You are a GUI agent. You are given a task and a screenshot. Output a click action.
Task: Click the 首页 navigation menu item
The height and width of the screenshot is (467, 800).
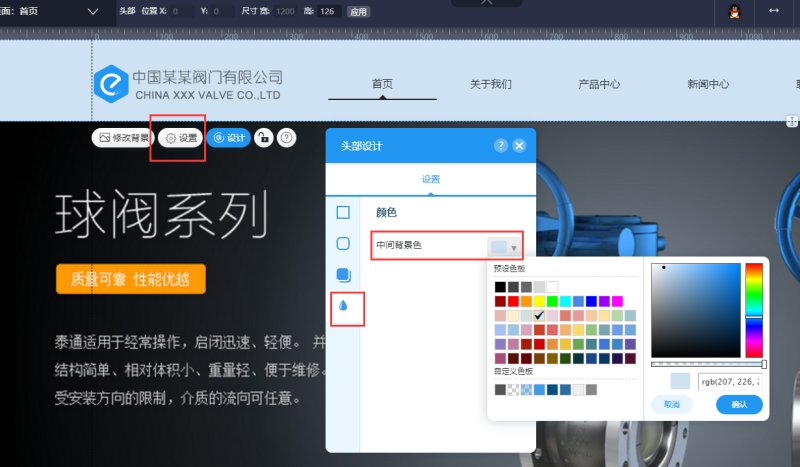pyautogui.click(x=382, y=84)
